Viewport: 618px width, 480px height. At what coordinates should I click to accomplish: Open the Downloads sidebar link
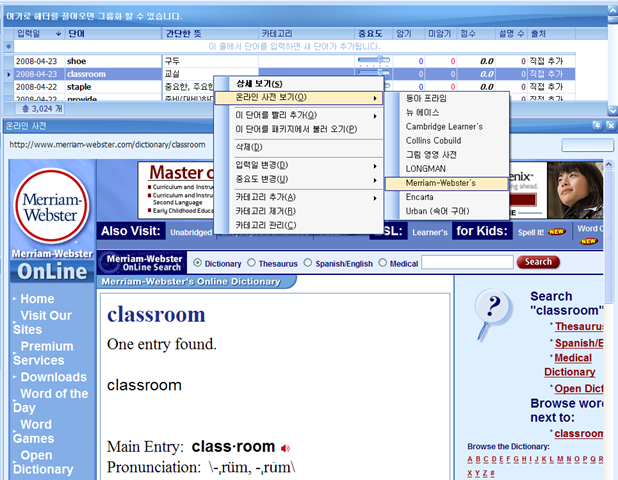coord(53,377)
